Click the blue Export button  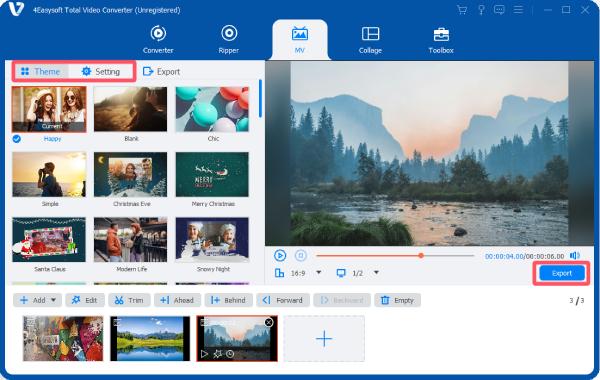[x=562, y=273]
